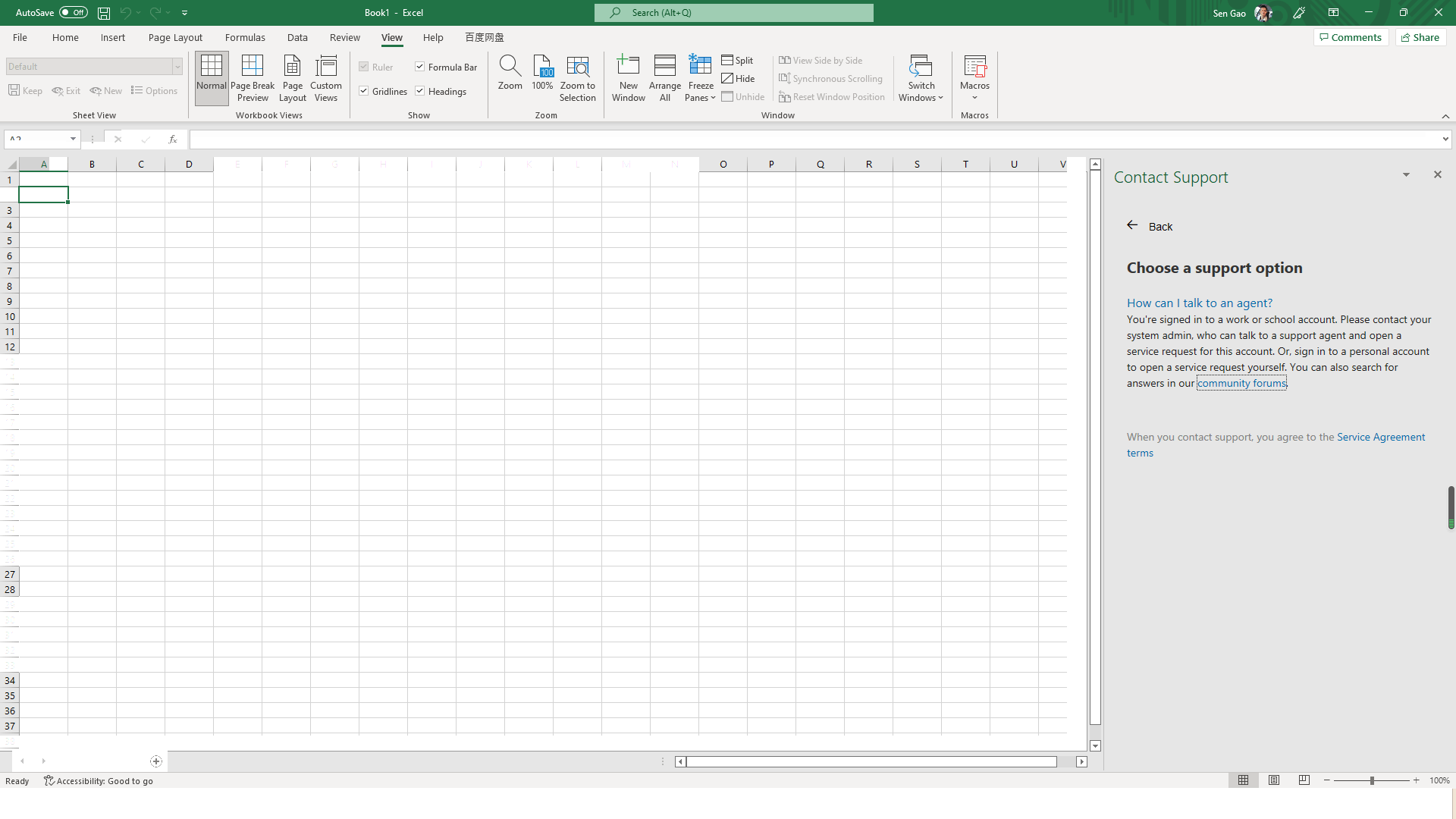Open Custom Views dialog

coord(326,78)
